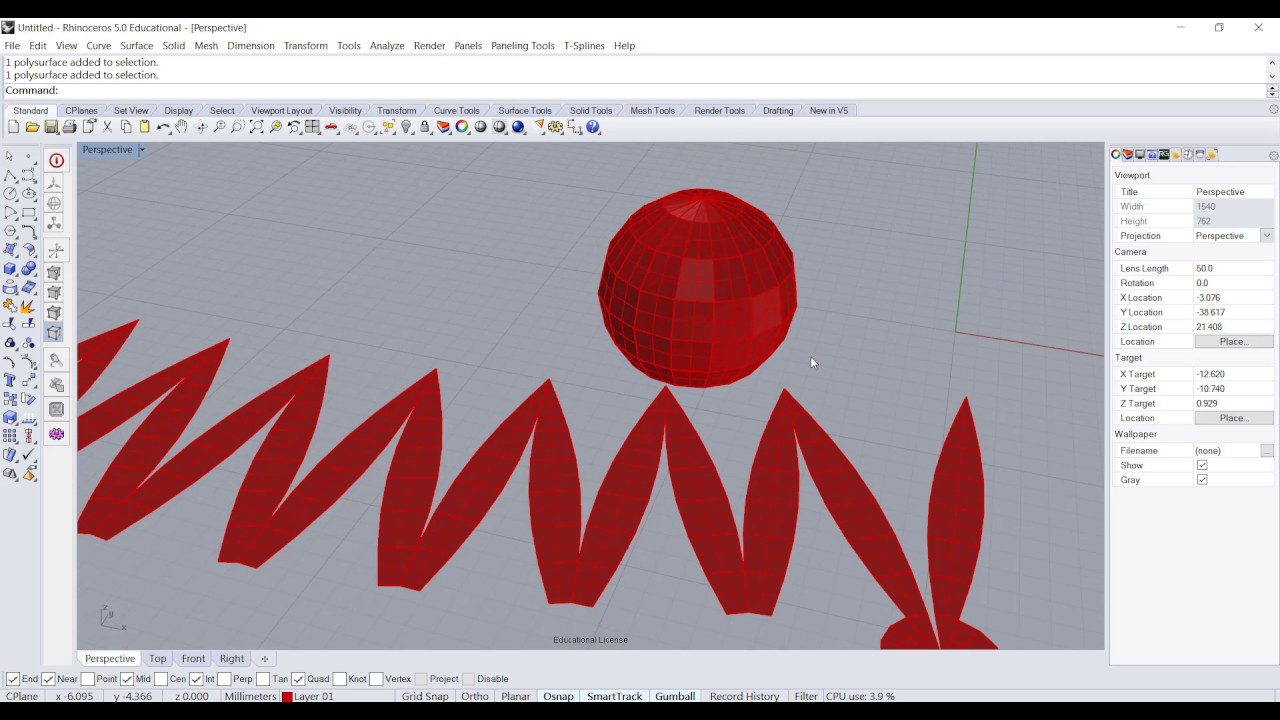Save the model using the floppy icon

(51, 127)
